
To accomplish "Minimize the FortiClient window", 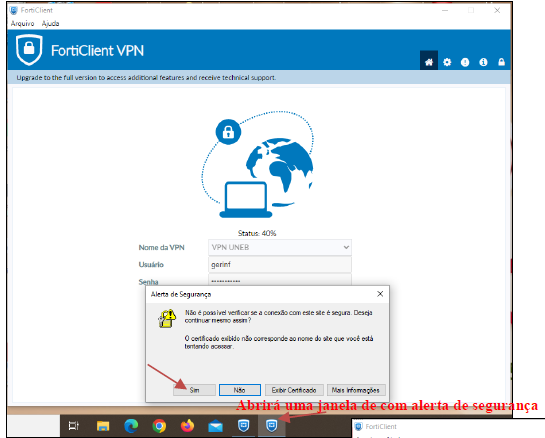I will pos(445,10).
